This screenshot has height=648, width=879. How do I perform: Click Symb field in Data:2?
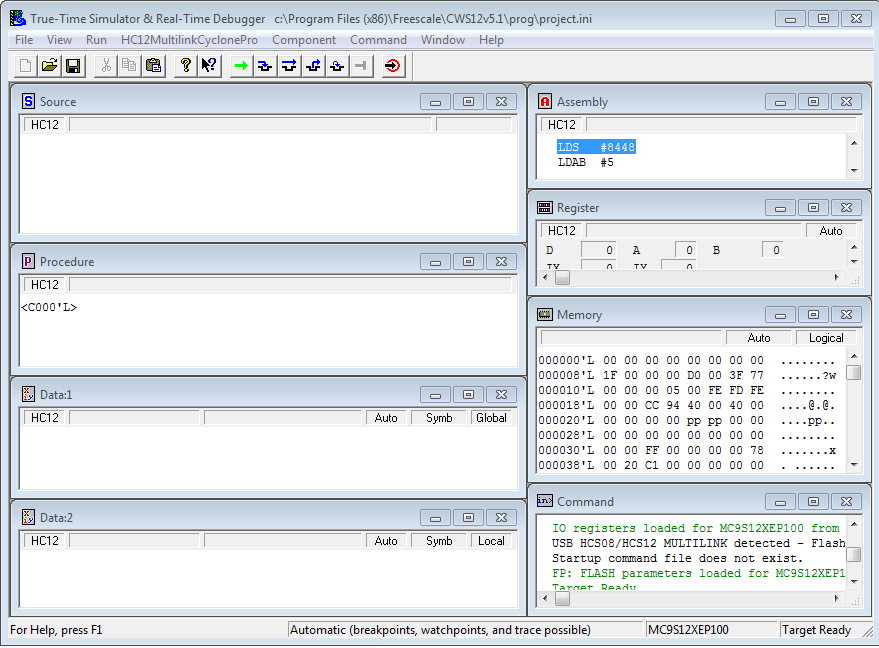439,540
